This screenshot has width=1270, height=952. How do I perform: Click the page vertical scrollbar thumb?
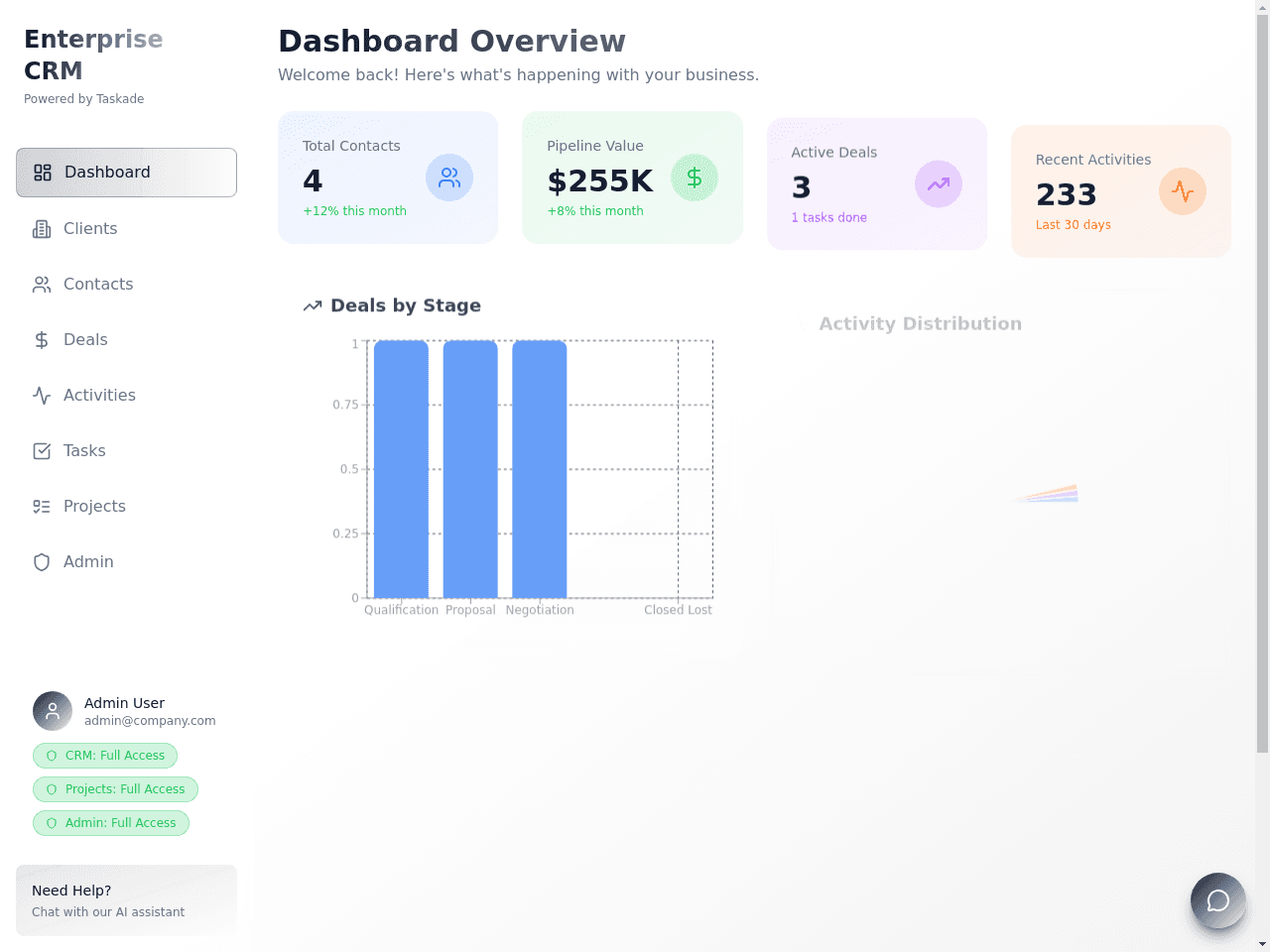(1262, 383)
